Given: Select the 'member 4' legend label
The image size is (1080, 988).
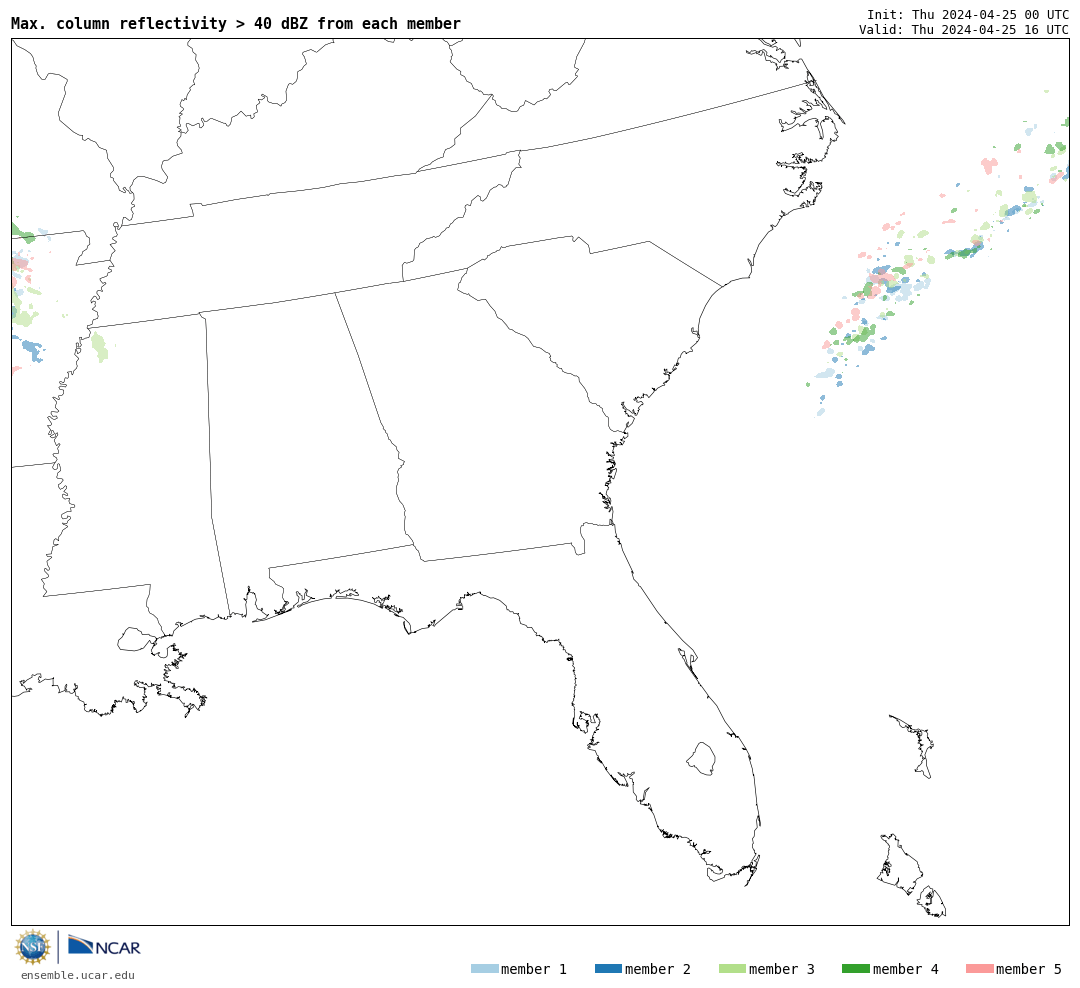Looking at the screenshot, I should (x=906, y=969).
